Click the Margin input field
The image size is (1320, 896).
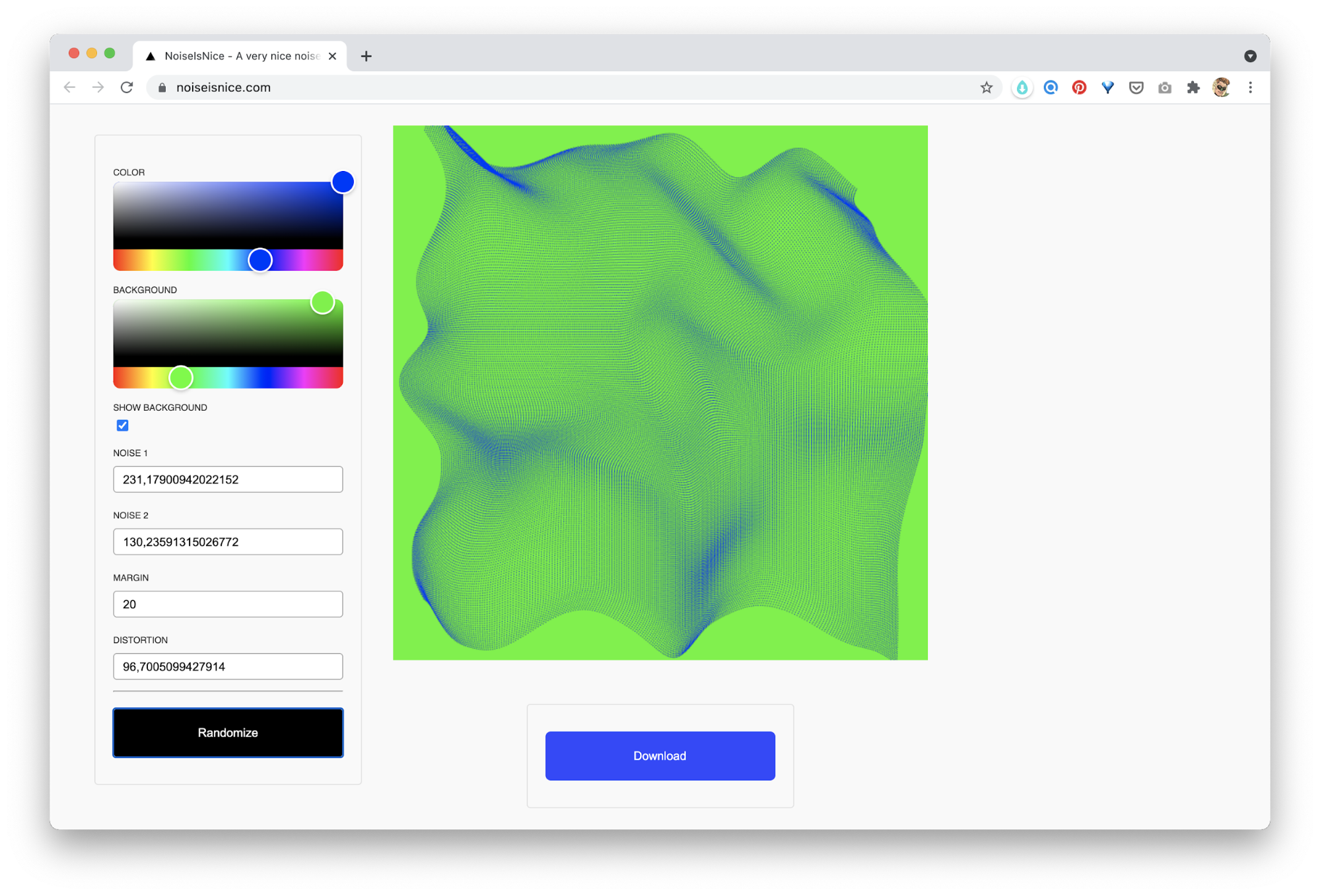228,604
